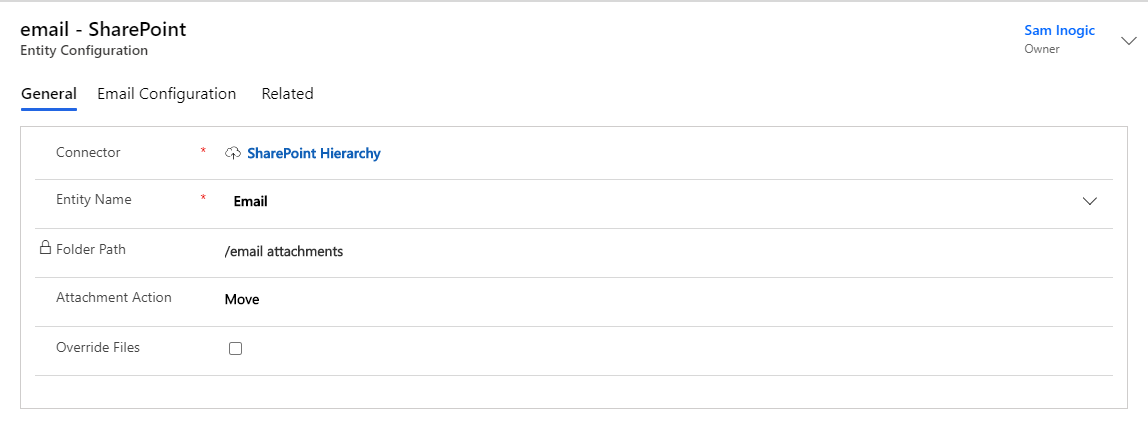Open the SharePoint Hierarchy connector link
The width and height of the screenshot is (1148, 425).
click(314, 153)
